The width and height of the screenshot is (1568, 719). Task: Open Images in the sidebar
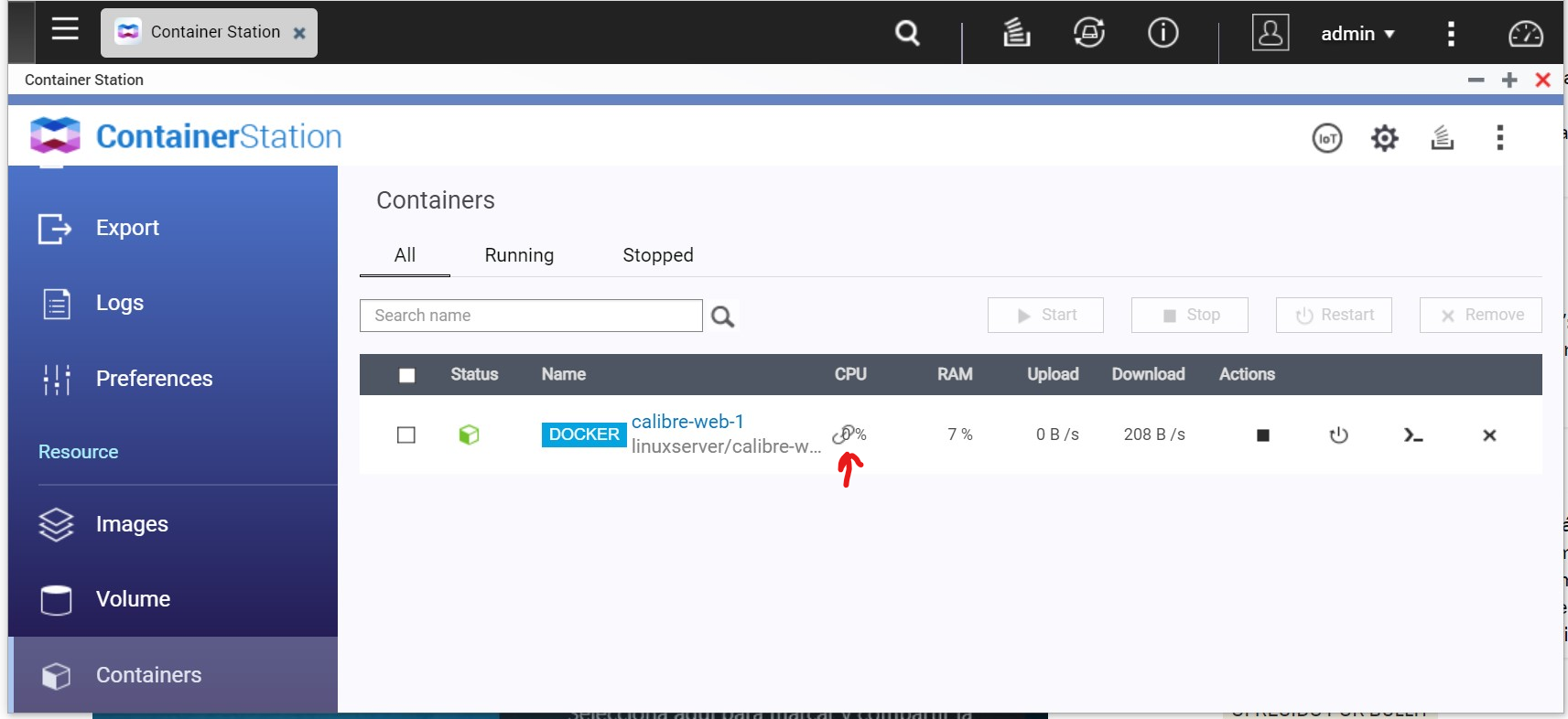132,524
